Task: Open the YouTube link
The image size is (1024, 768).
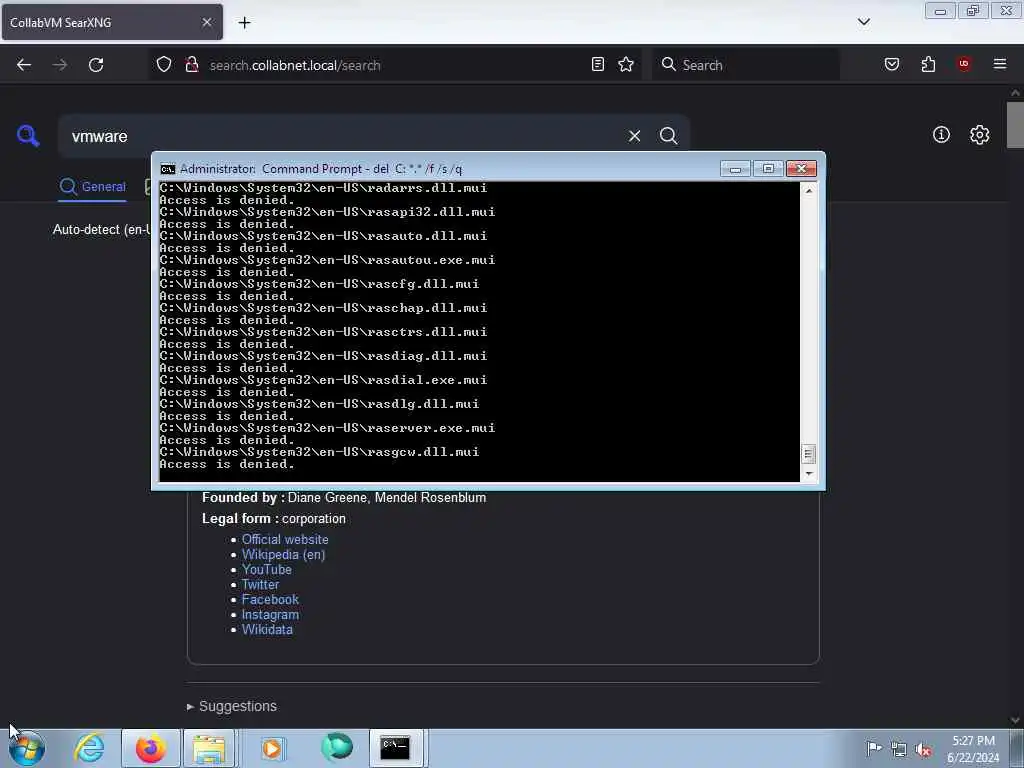Action: pos(266,569)
